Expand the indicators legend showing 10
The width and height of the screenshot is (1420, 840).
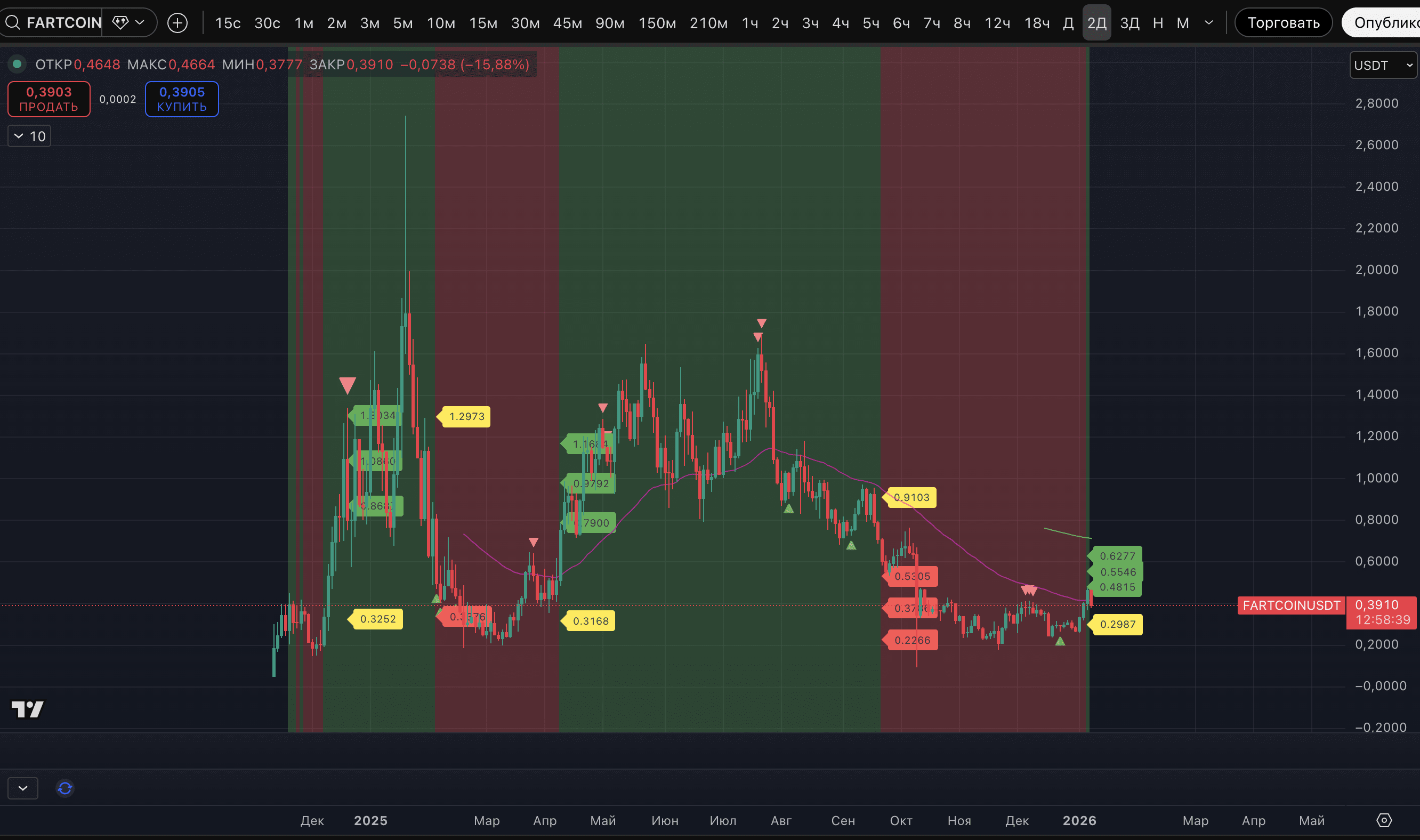[x=29, y=136]
